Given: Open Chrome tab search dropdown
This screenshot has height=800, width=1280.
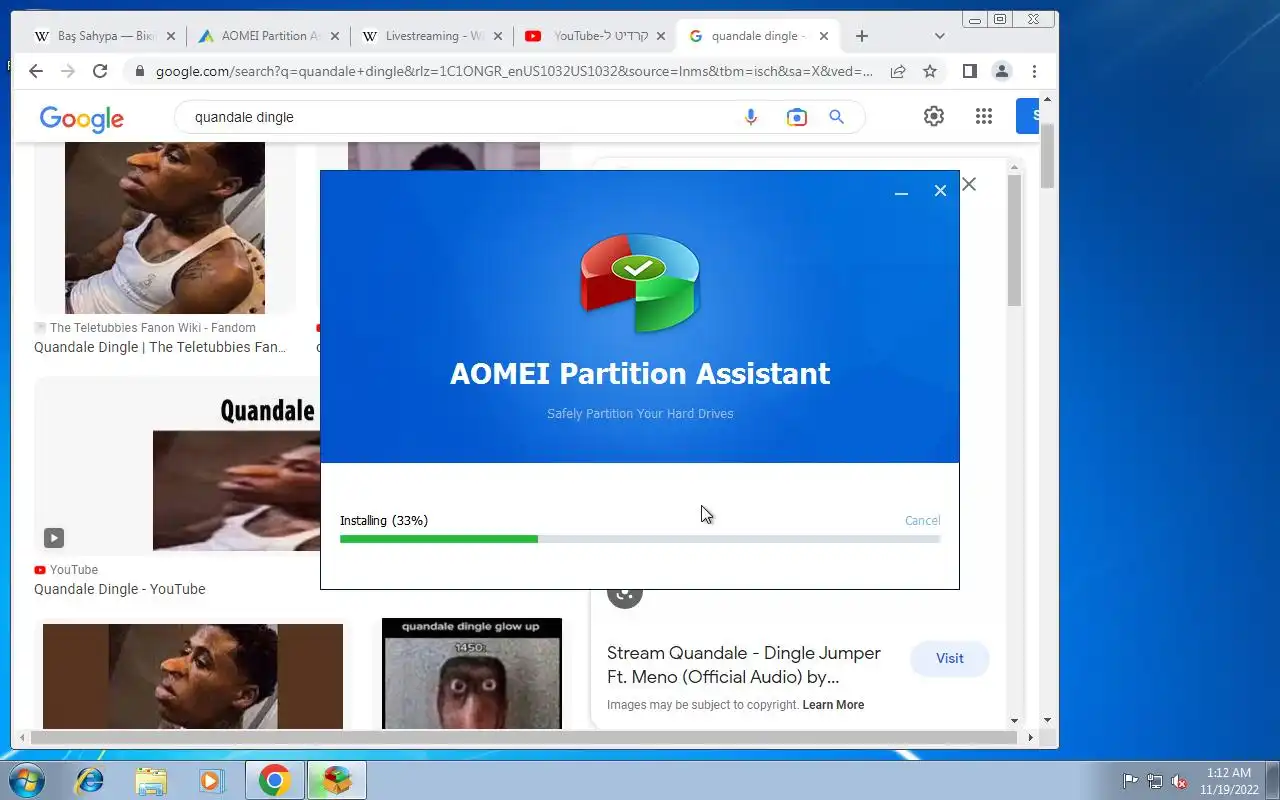Looking at the screenshot, I should point(939,36).
